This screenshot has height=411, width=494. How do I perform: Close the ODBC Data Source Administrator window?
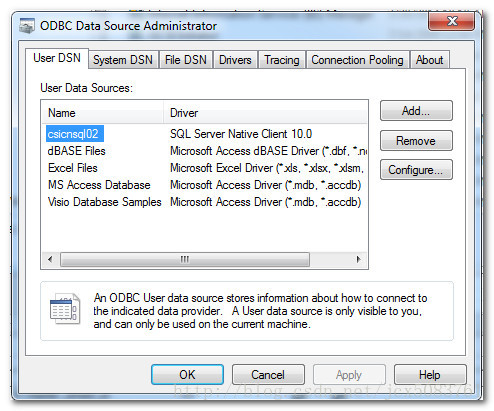[x=452, y=21]
